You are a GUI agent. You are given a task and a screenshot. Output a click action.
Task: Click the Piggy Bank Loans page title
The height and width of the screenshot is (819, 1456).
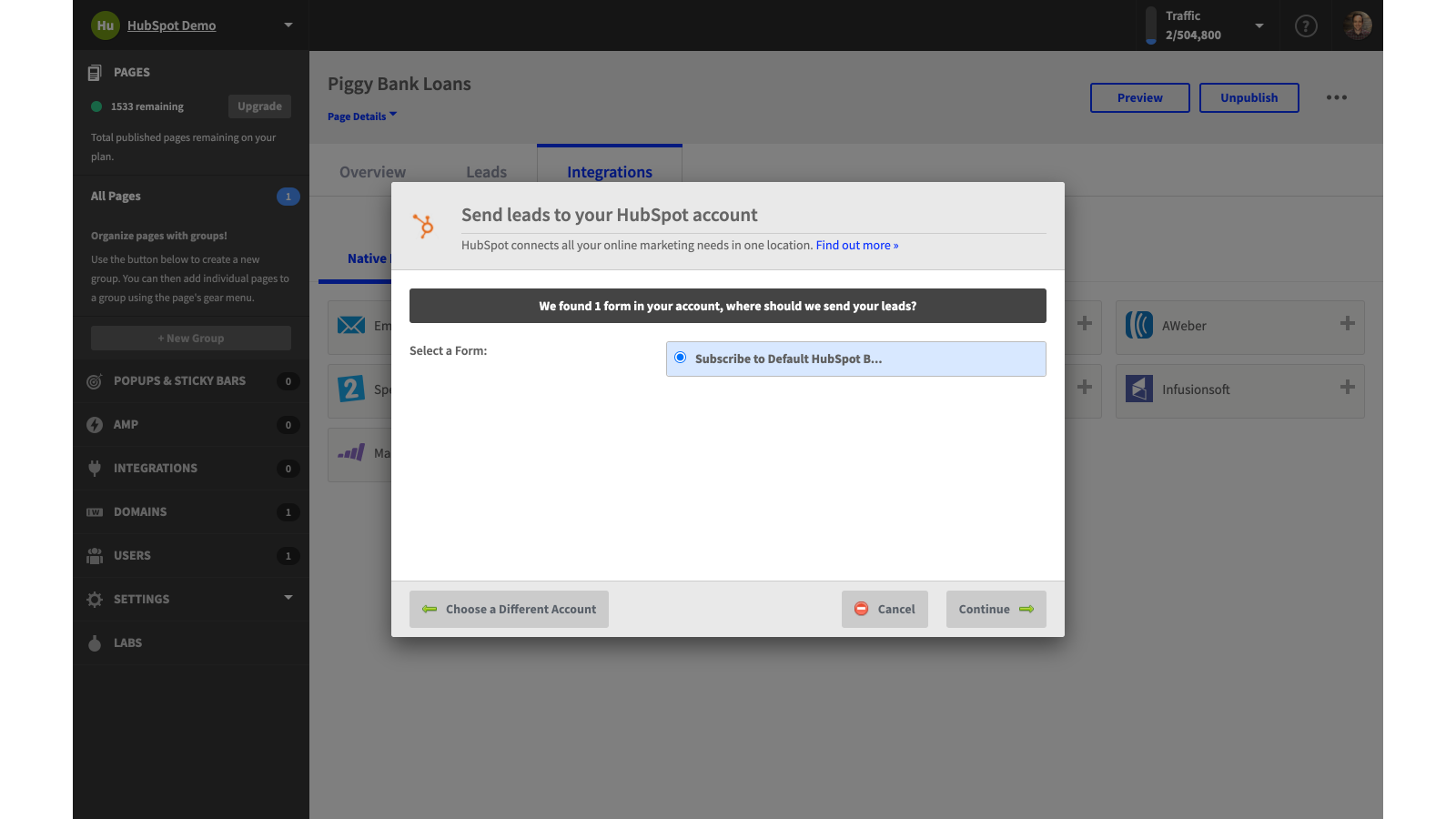(399, 84)
